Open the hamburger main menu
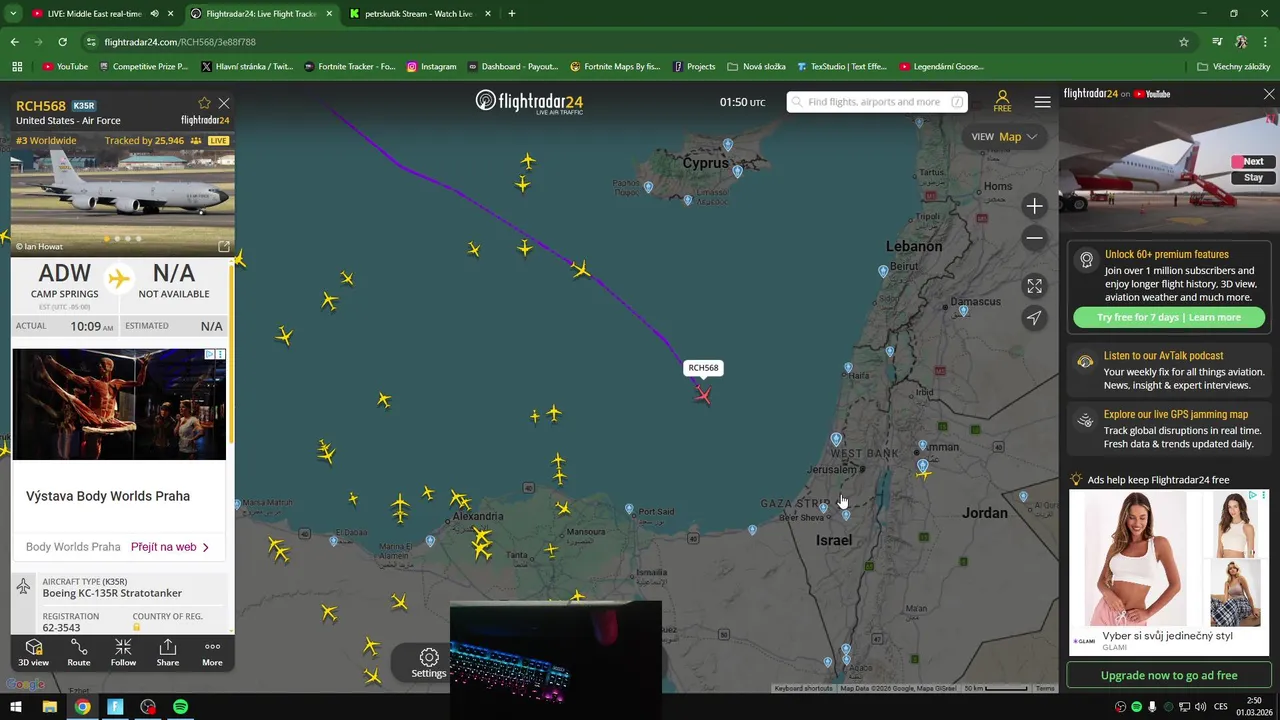The width and height of the screenshot is (1280, 720). pos(1042,102)
